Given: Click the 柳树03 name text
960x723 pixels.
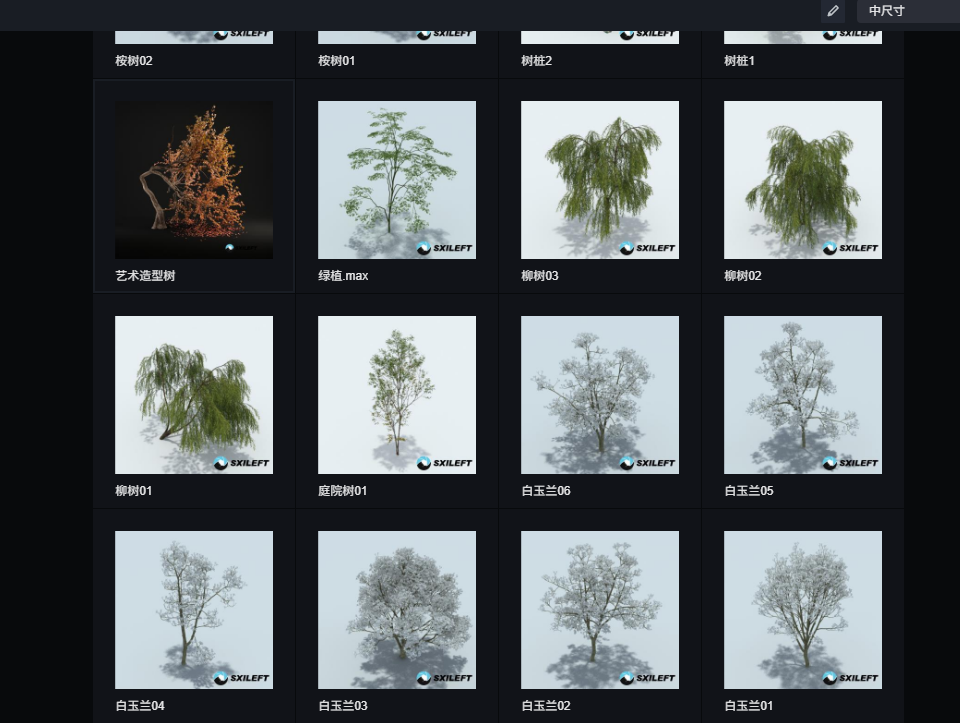Looking at the screenshot, I should 539,275.
